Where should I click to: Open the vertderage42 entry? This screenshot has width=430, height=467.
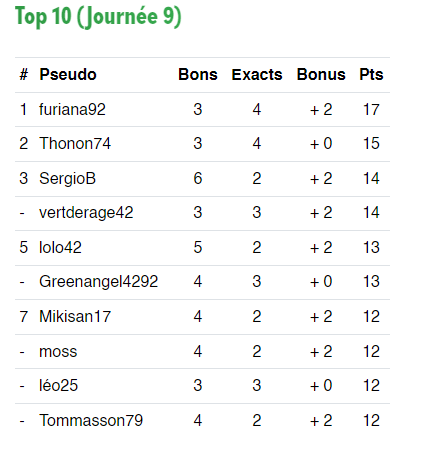[x=86, y=213]
